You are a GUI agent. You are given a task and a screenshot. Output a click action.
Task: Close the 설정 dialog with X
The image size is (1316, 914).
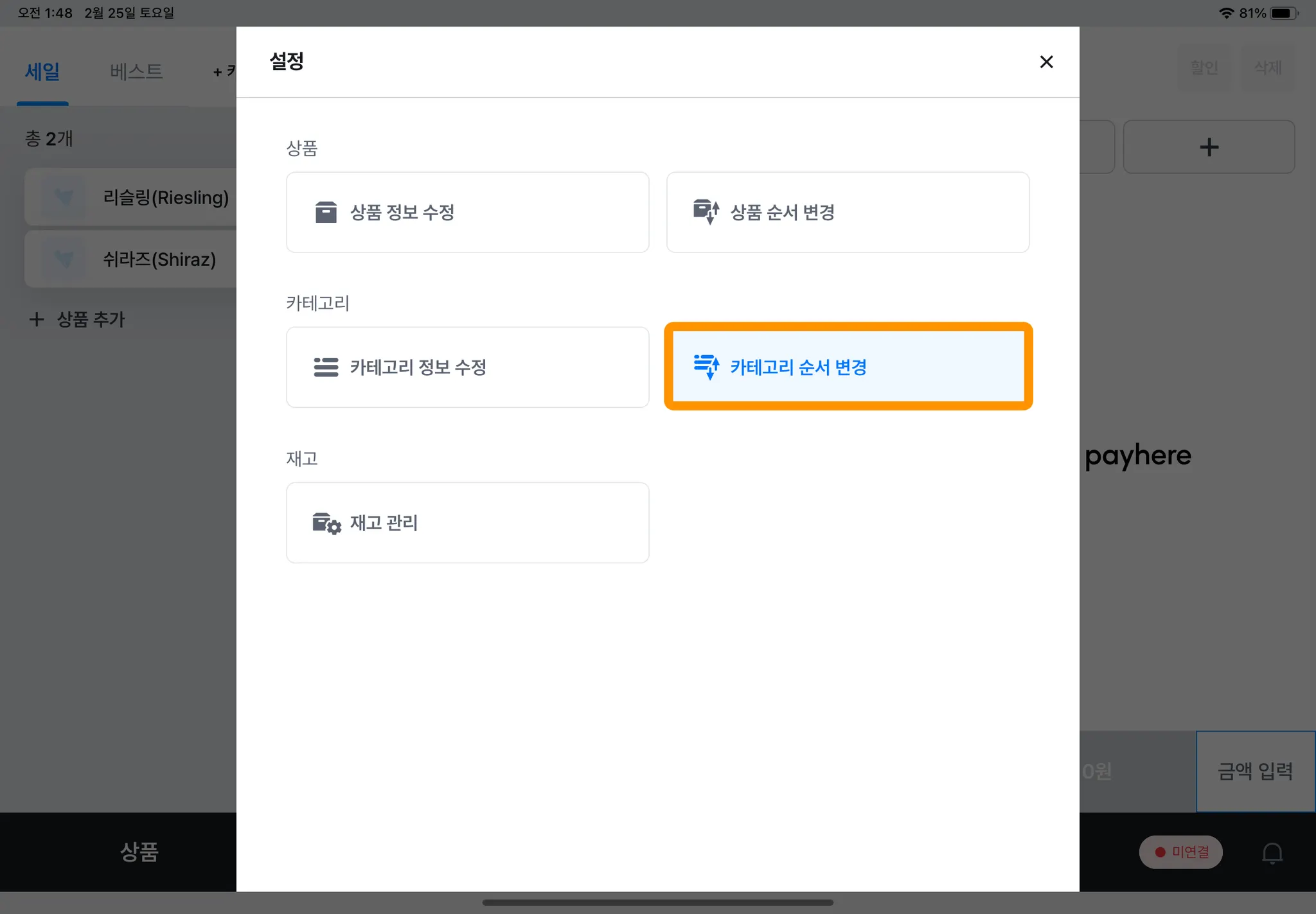point(1046,62)
